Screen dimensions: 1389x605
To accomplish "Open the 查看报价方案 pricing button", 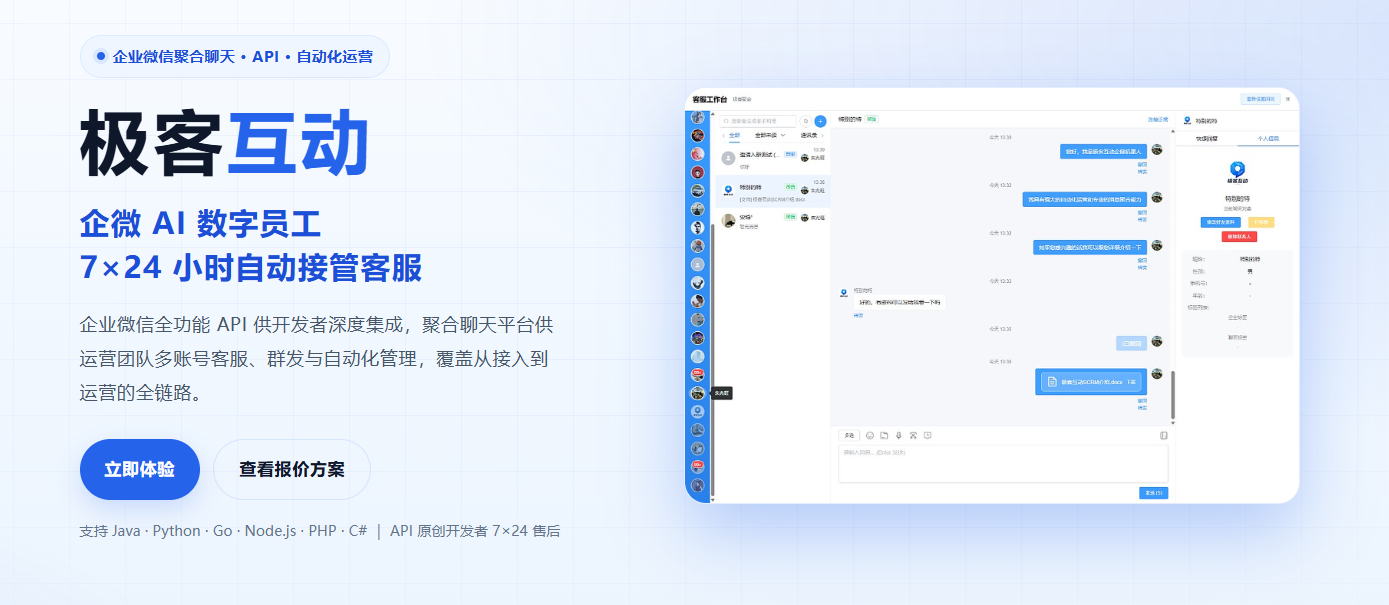I will click(292, 469).
